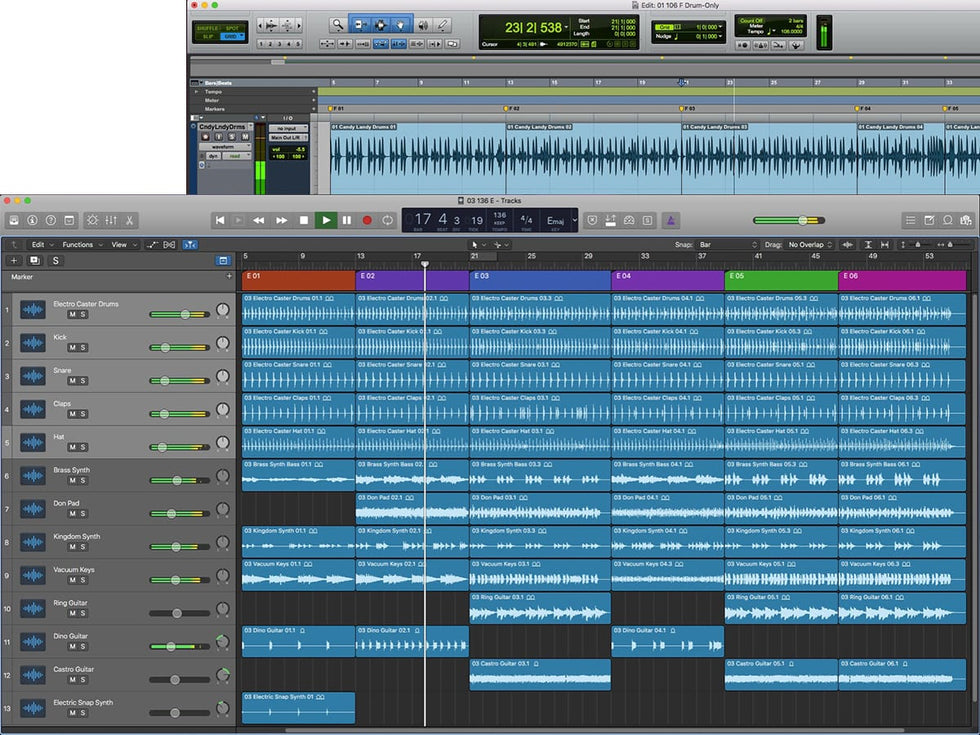The height and width of the screenshot is (735, 980).
Task: Open the Scissors editors icon
Action: point(130,220)
